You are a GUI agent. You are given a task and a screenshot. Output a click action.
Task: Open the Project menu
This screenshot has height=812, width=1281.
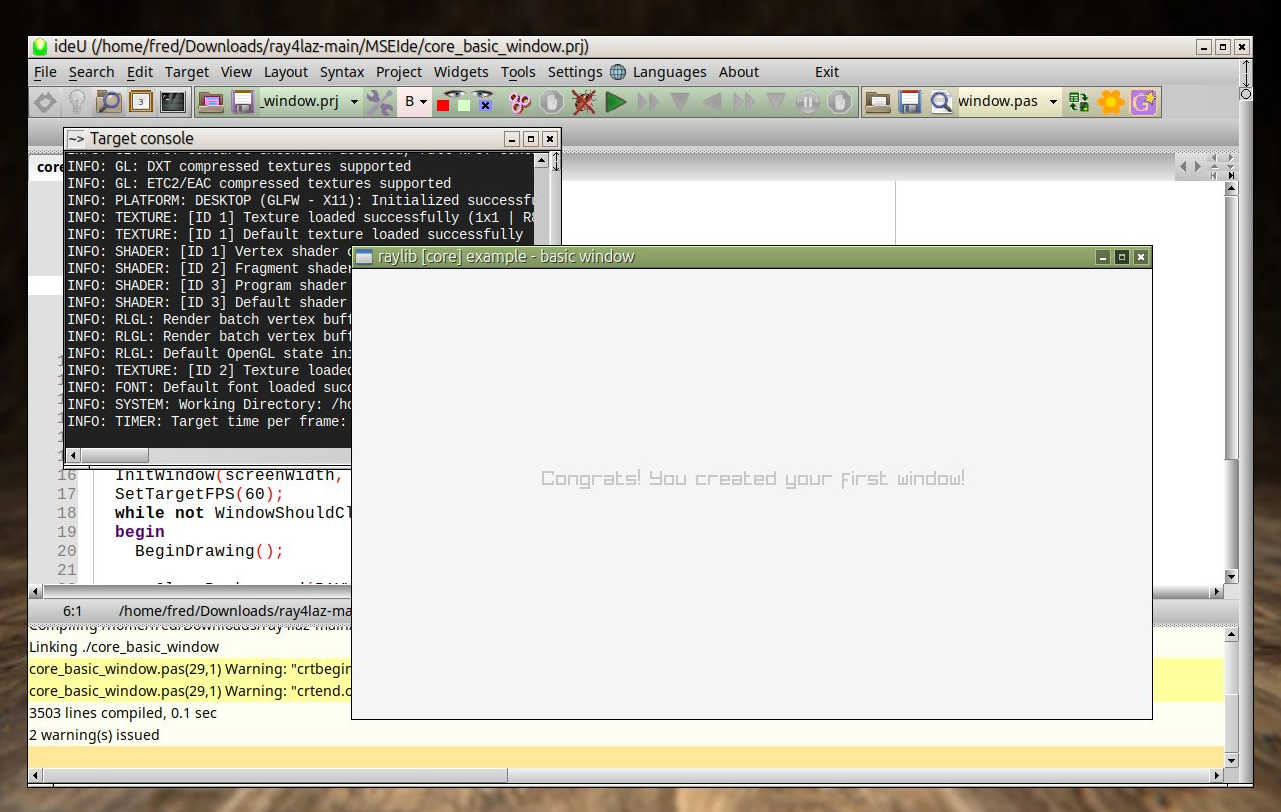(399, 72)
